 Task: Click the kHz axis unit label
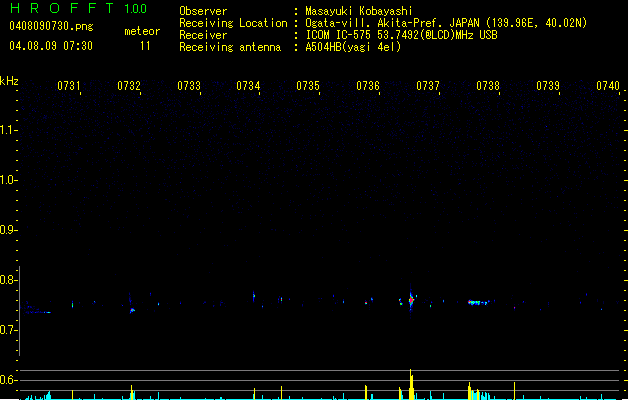tap(9, 81)
